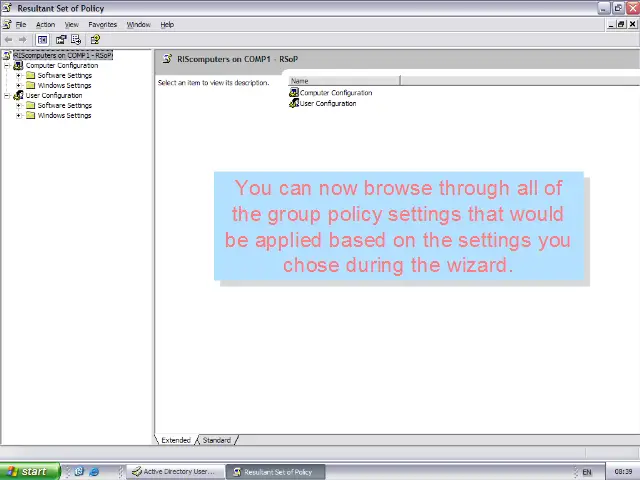The image size is (640, 480).
Task: Toggle the Show/Hide Console Tree icon
Action: 42,40
